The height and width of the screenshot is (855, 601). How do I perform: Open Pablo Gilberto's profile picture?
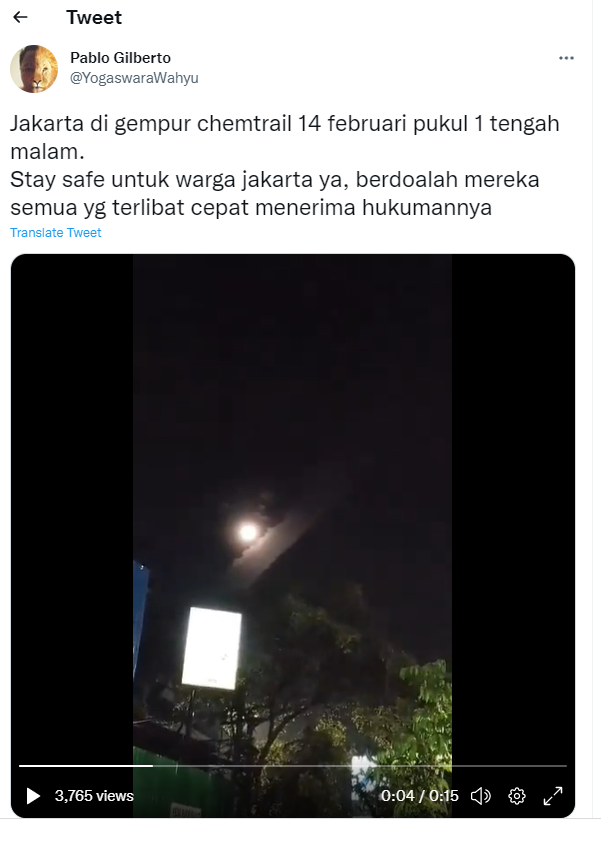point(34,69)
